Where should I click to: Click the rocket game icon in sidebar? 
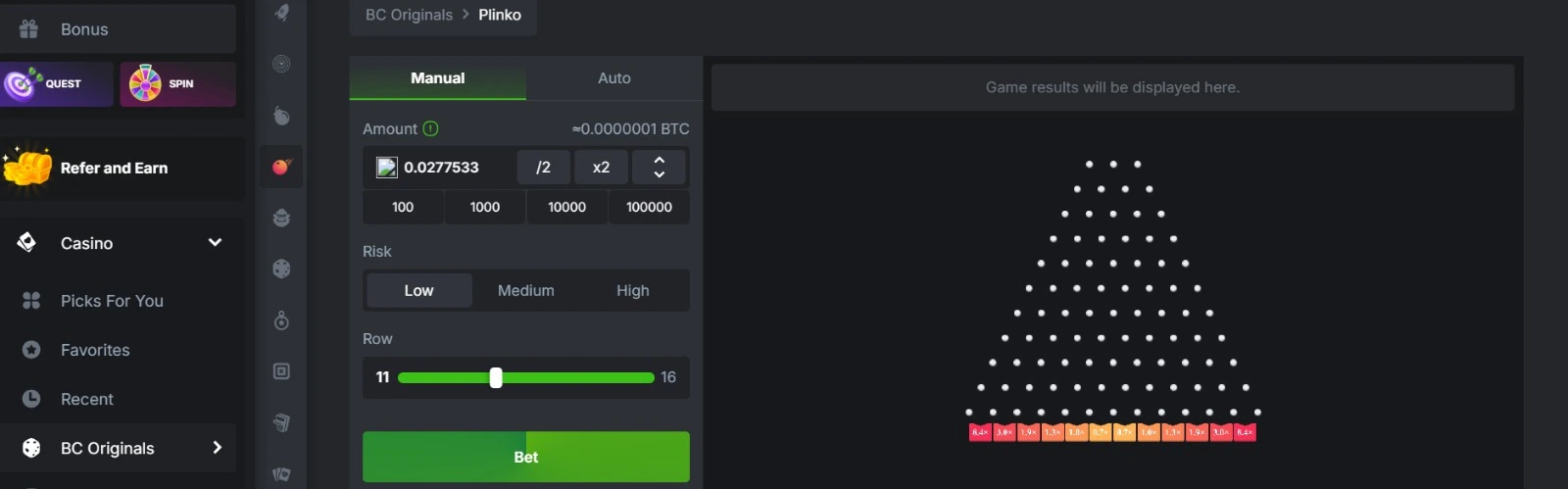click(281, 13)
